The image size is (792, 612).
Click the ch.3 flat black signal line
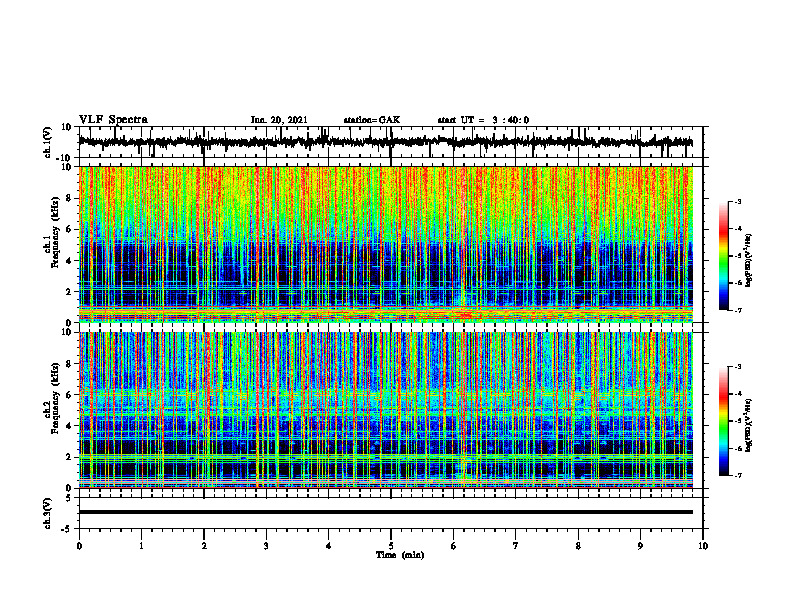[385, 512]
